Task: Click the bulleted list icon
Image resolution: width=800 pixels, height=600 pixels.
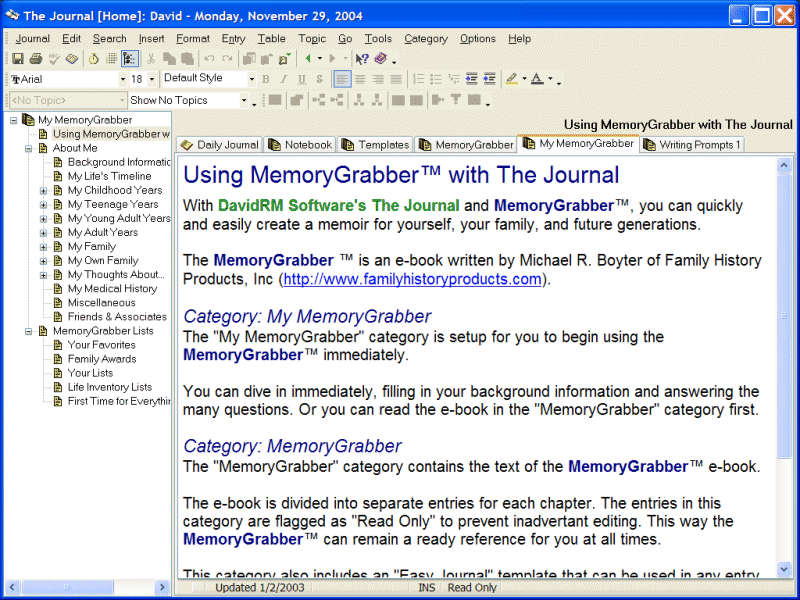Action: (x=436, y=79)
